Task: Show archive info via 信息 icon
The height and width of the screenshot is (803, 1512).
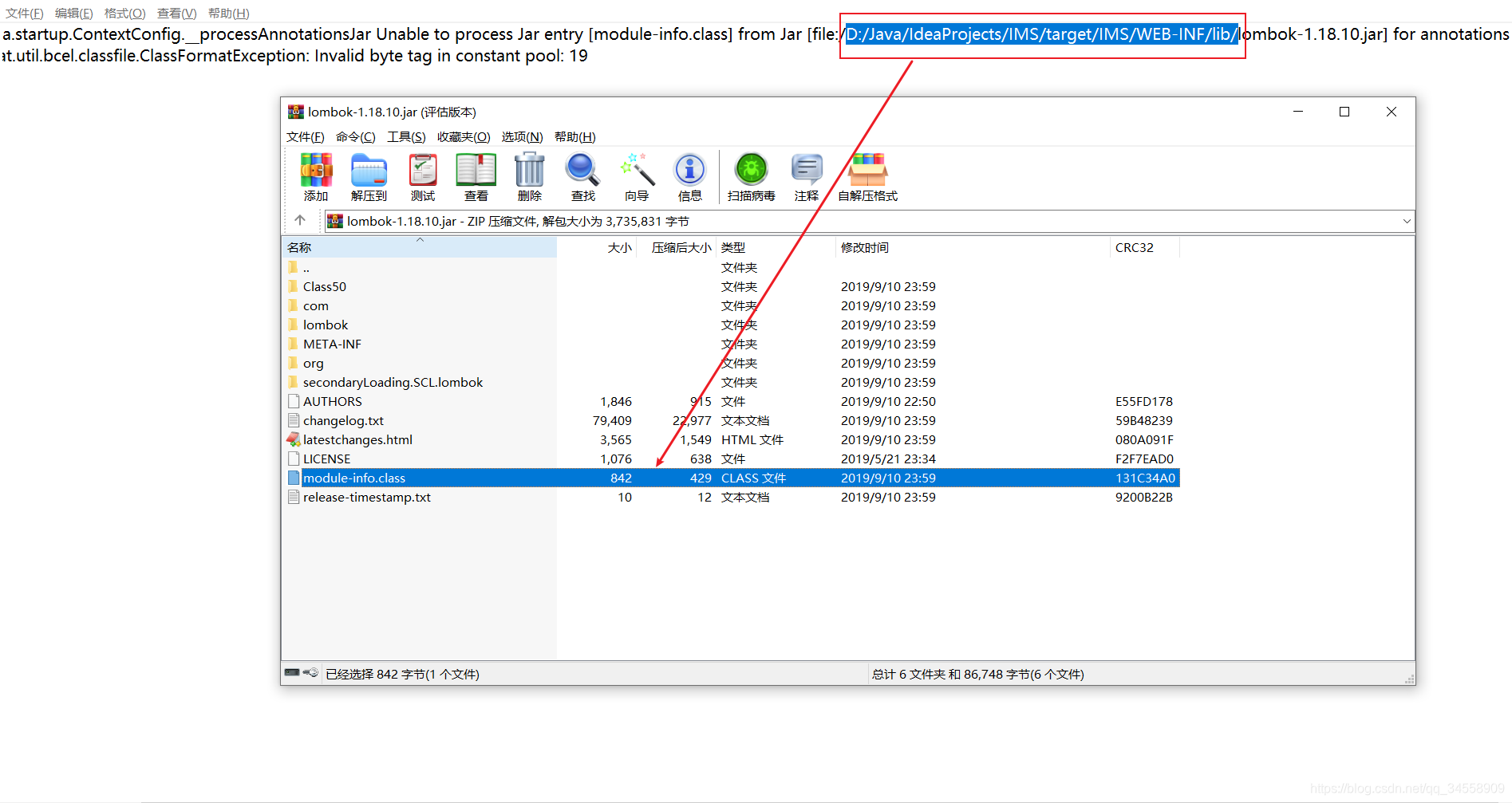Action: [689, 177]
